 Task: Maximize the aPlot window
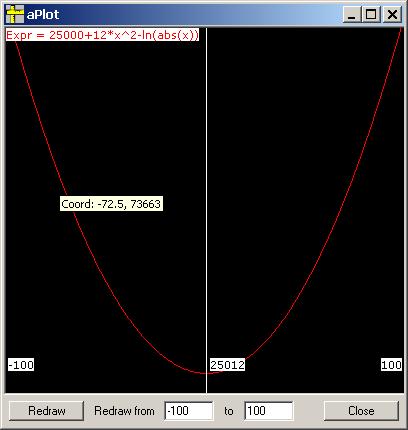pyautogui.click(x=371, y=15)
